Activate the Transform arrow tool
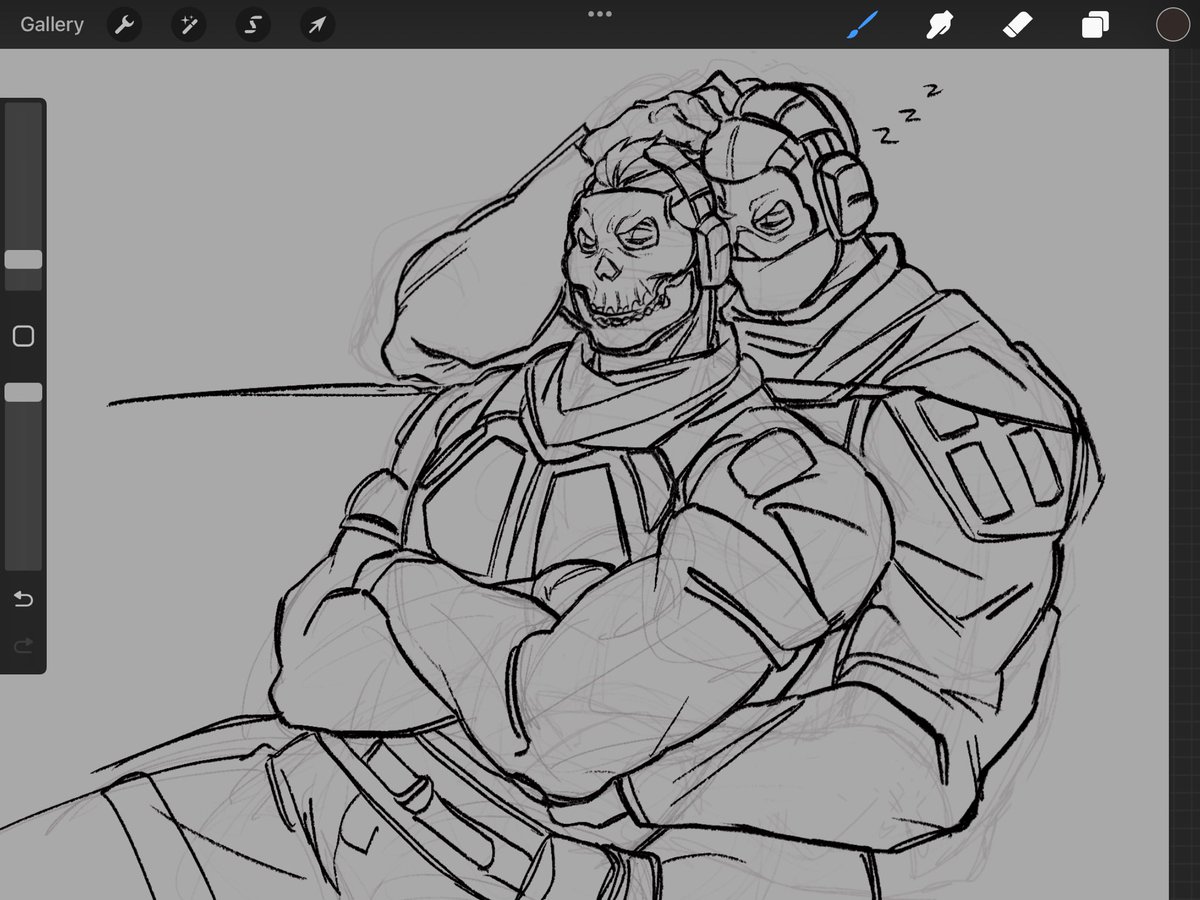Screen dimensions: 1200x900 click(x=317, y=25)
